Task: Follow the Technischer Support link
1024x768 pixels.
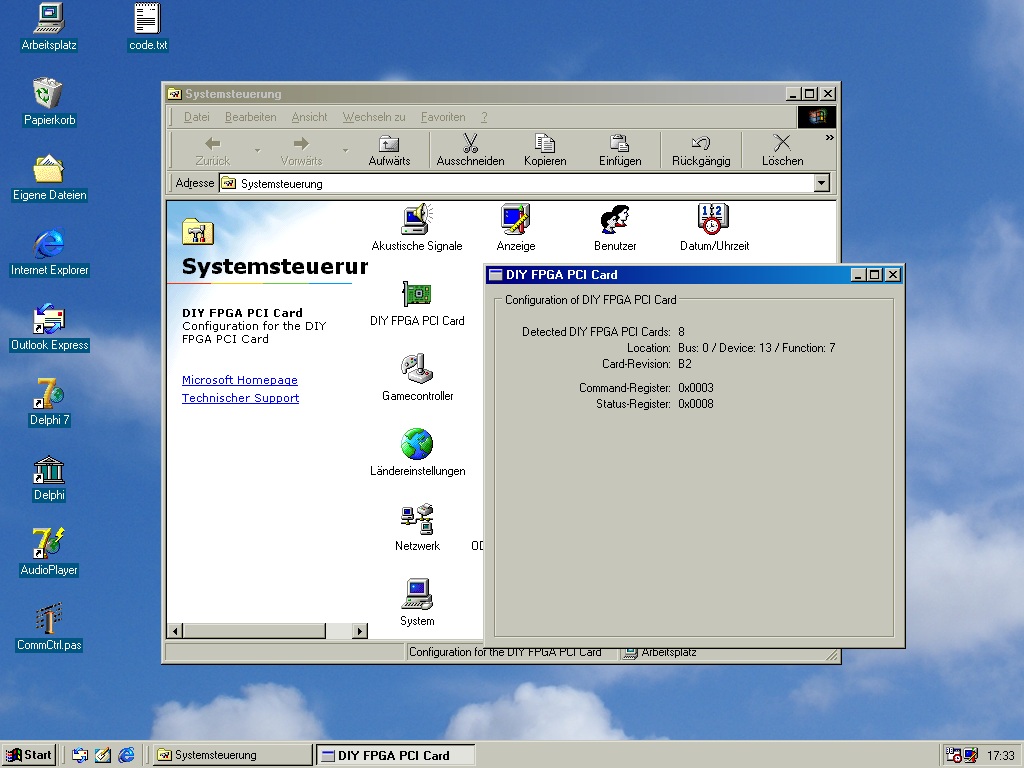Action: (x=240, y=398)
